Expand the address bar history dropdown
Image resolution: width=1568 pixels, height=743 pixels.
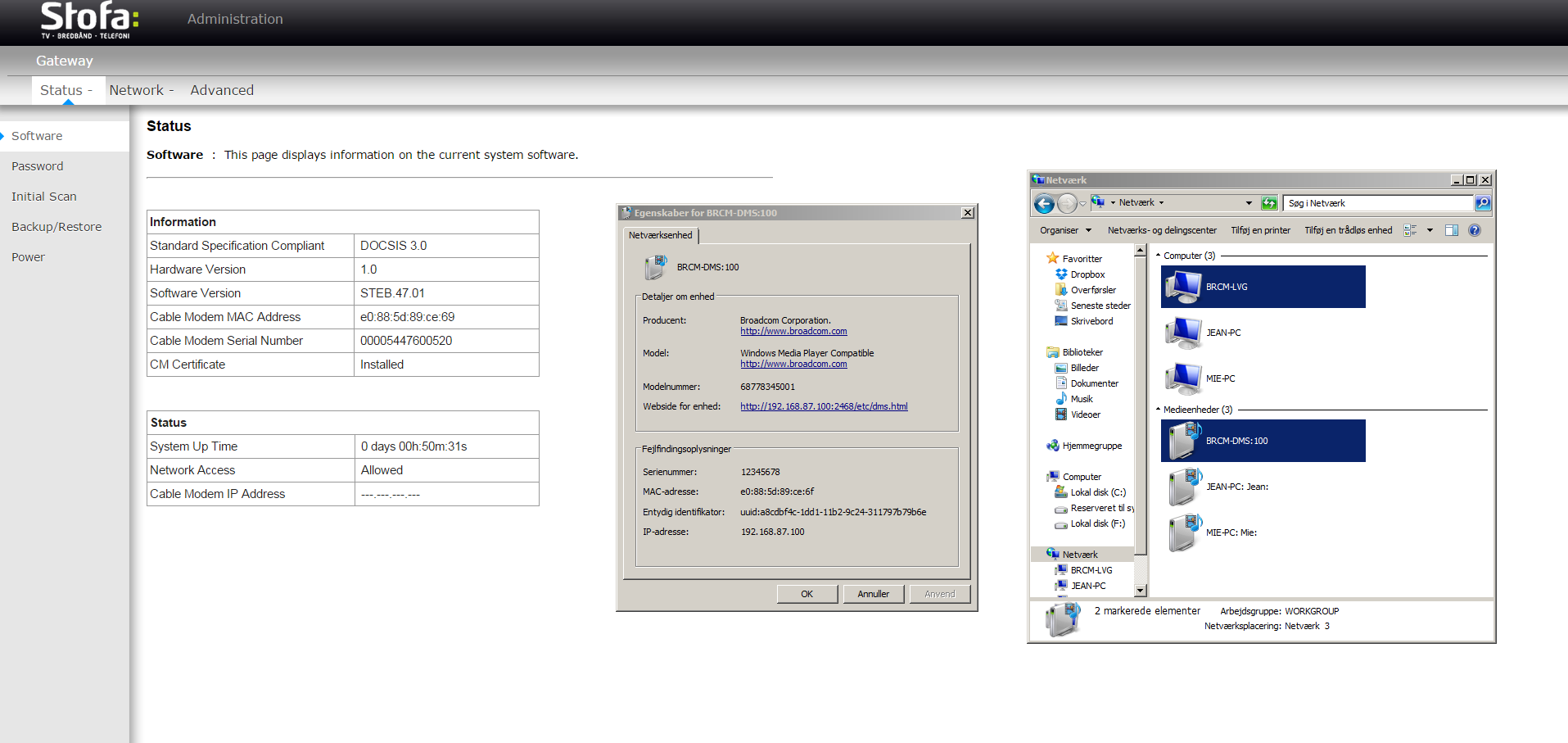click(x=1249, y=203)
